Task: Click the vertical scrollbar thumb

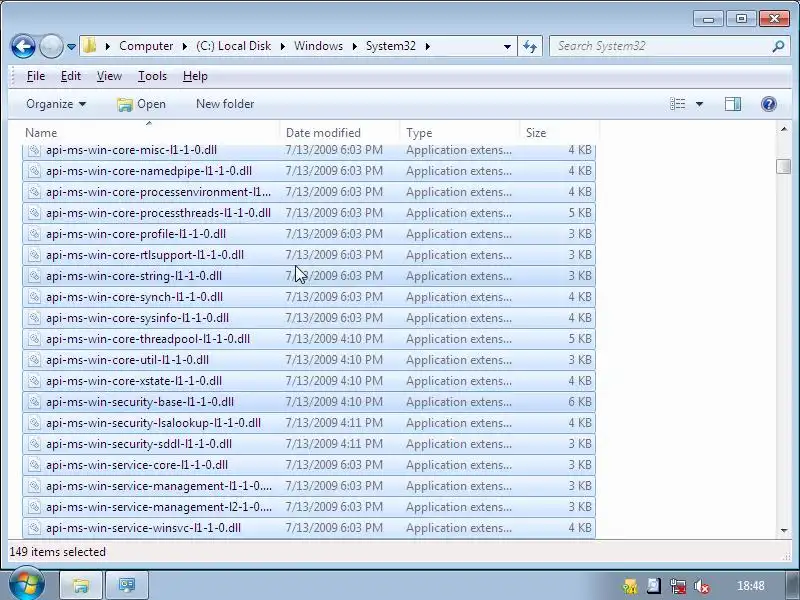Action: click(x=784, y=166)
